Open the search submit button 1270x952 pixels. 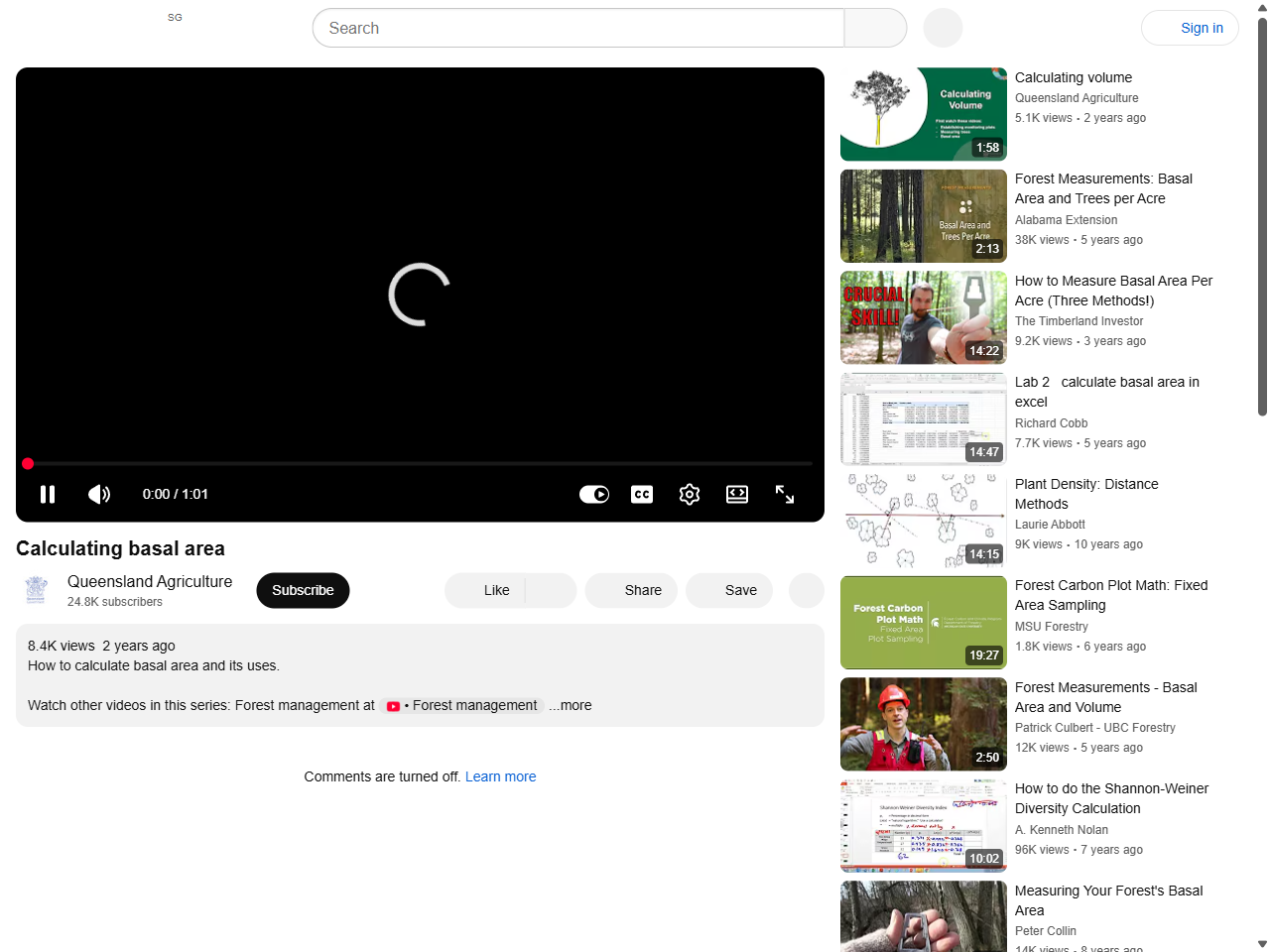[875, 28]
